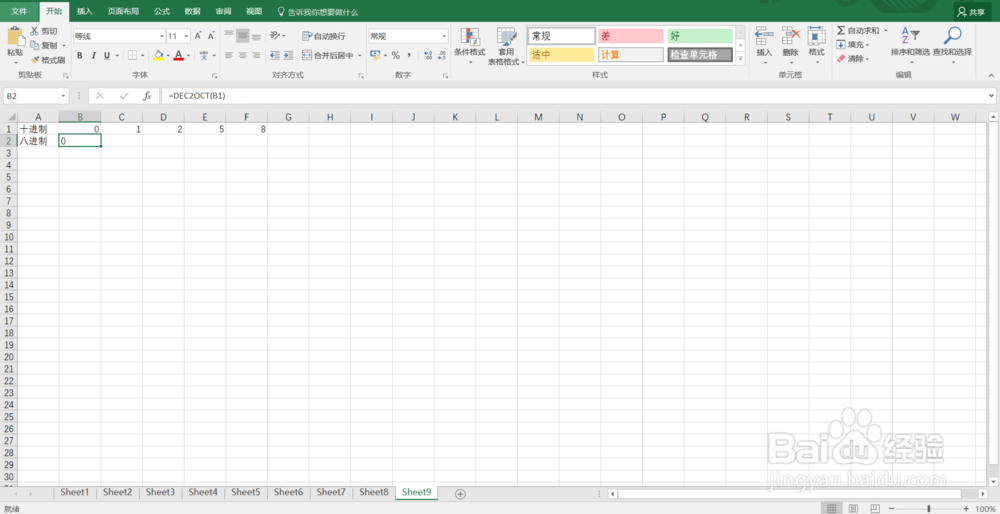
Task: Open merge and center dropdown arrow
Action: pyautogui.click(x=360, y=55)
